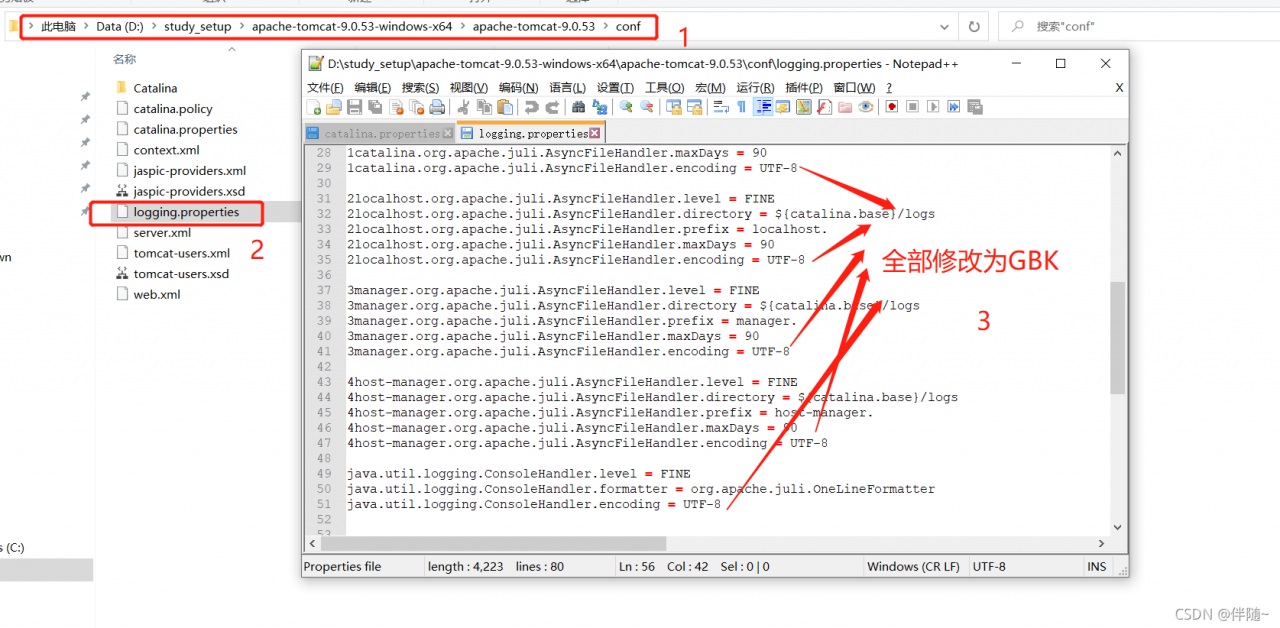Image resolution: width=1280 pixels, height=628 pixels.
Task: Click the Paste clipboard icon
Action: tap(505, 107)
